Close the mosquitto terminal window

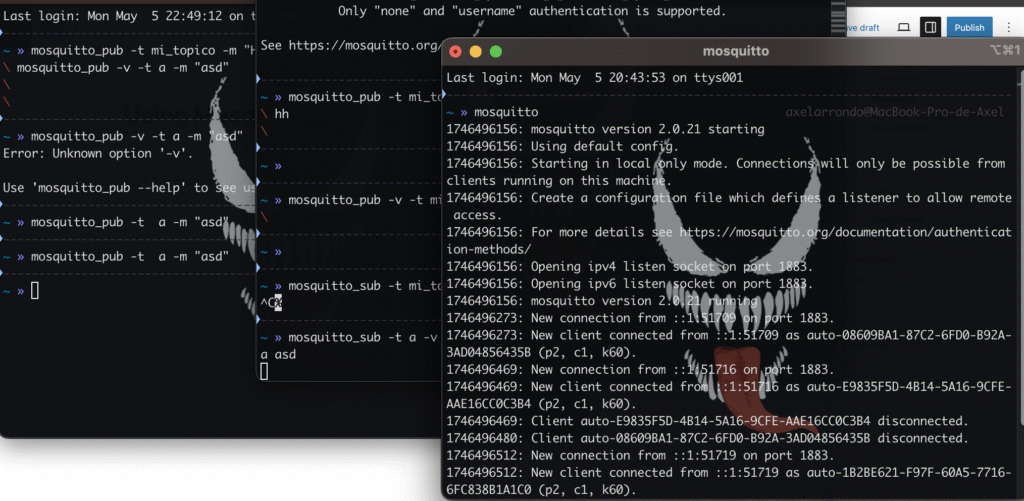click(x=456, y=52)
